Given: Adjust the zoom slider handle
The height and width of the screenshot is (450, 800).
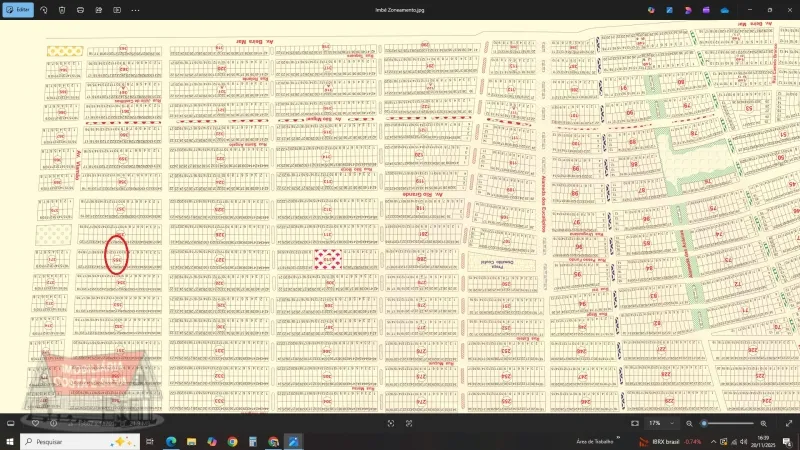Looking at the screenshot, I should click(x=705, y=423).
